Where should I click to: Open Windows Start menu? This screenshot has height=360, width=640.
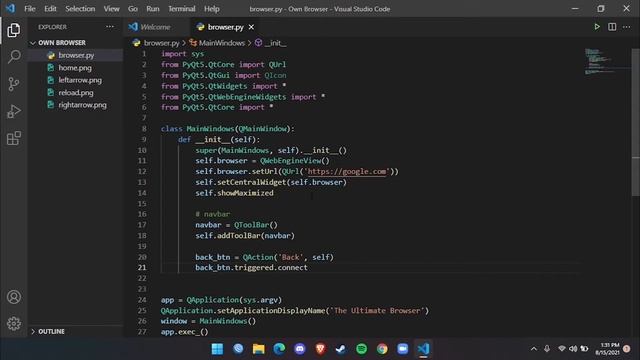217,349
